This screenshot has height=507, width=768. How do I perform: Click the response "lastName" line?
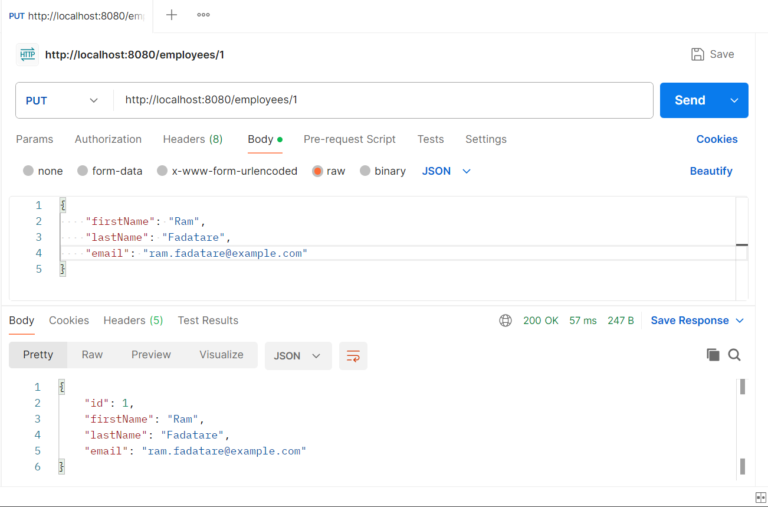[157, 435]
